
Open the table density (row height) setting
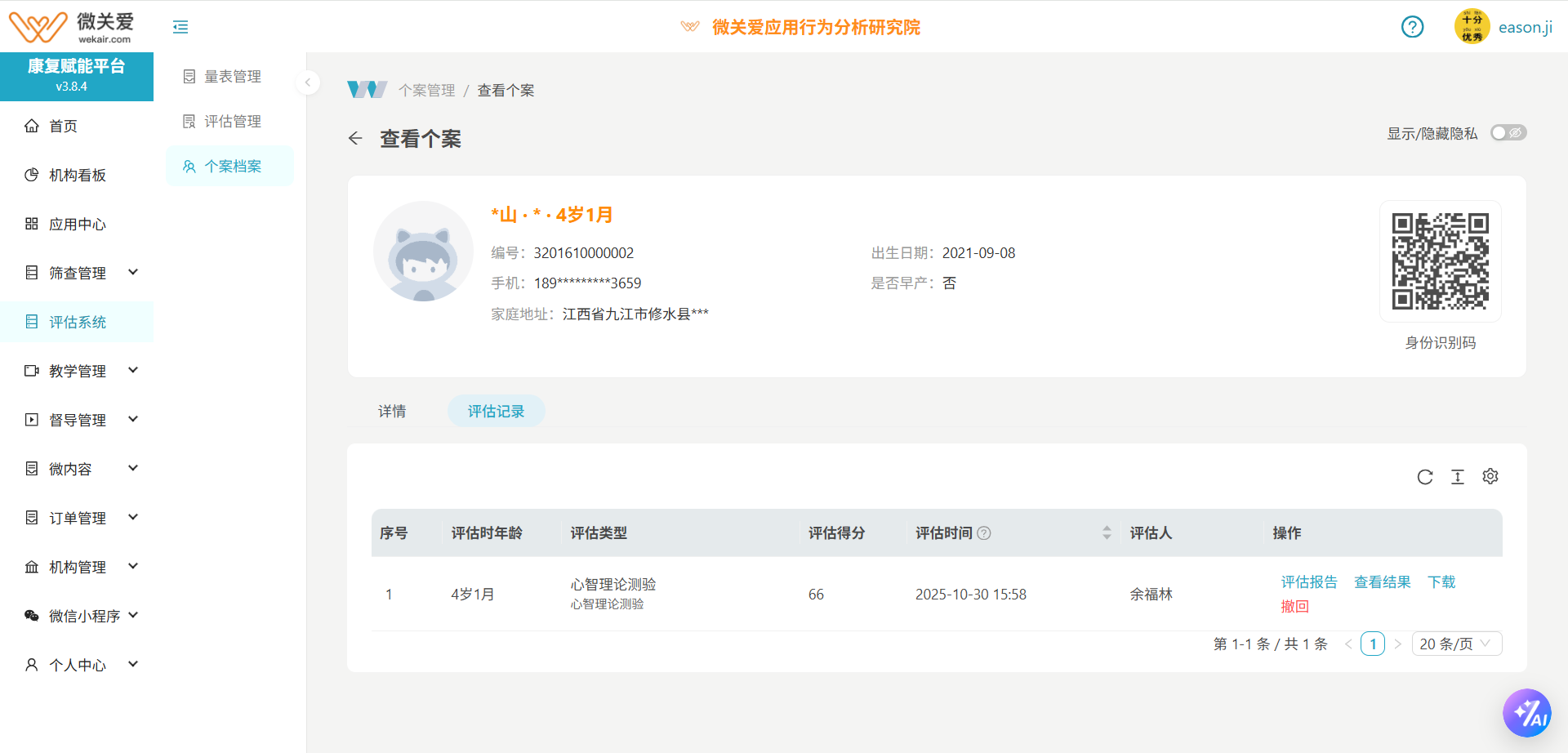(x=1458, y=477)
